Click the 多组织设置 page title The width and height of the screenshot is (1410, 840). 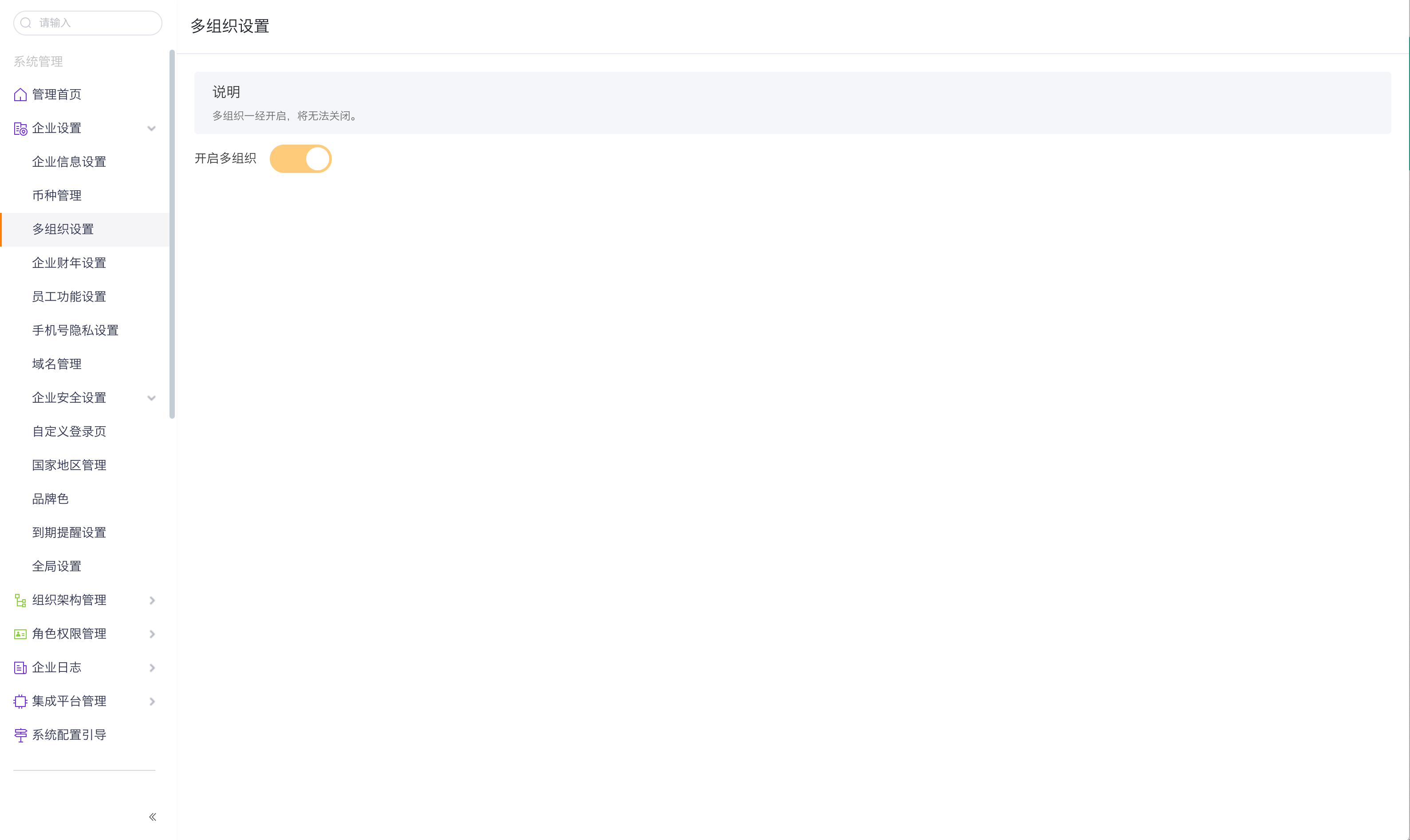[x=230, y=26]
